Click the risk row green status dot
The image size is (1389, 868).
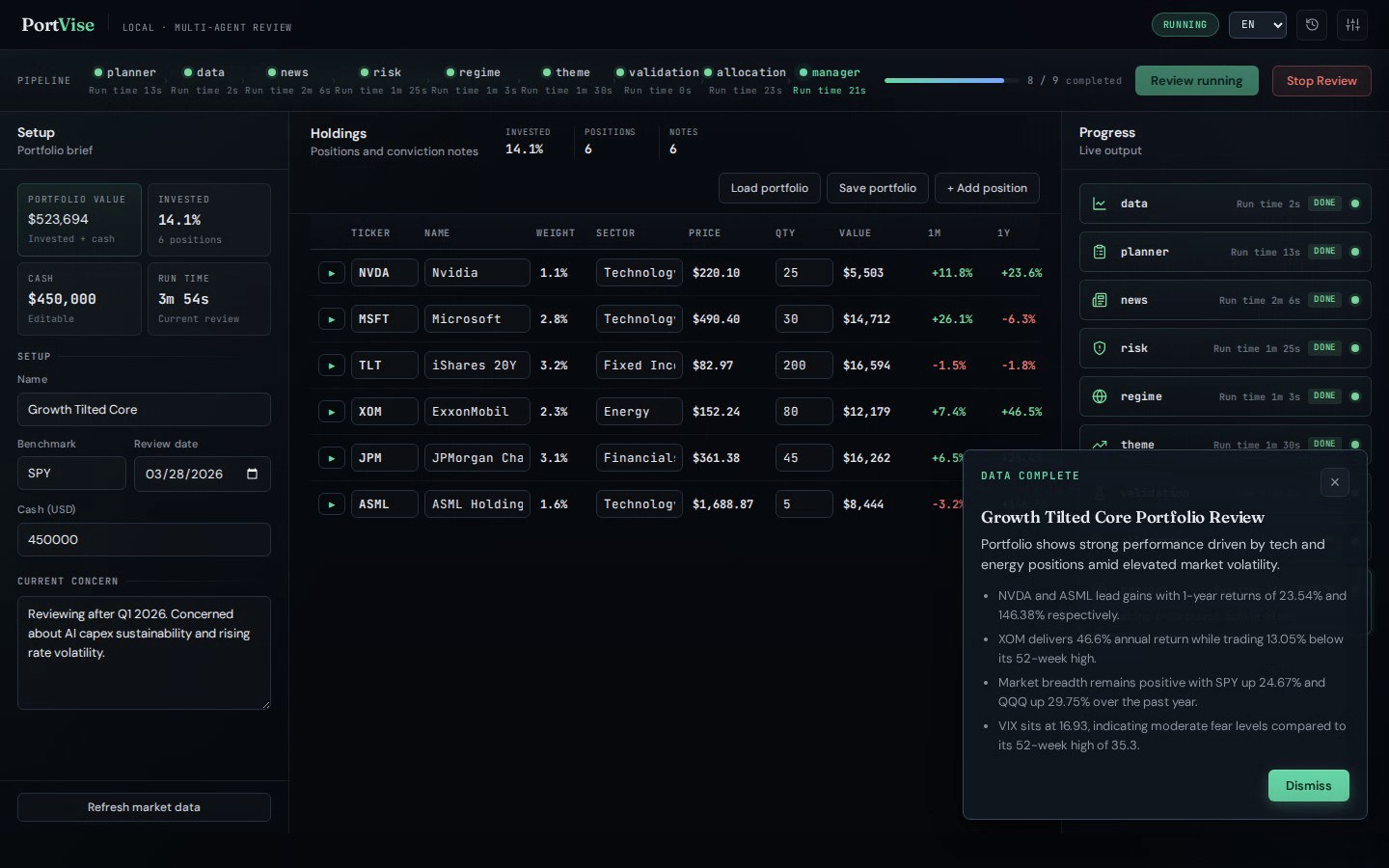tap(1355, 348)
